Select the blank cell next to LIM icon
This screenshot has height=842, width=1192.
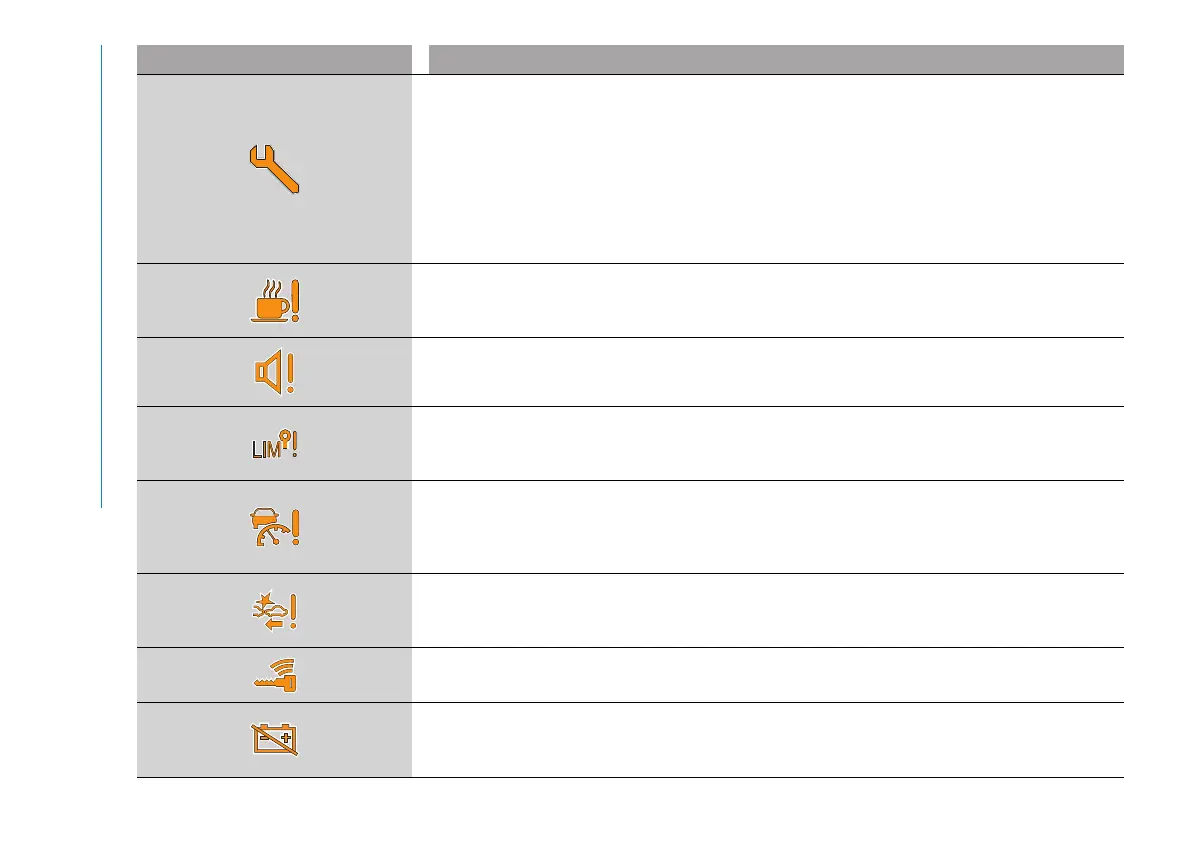click(x=768, y=444)
